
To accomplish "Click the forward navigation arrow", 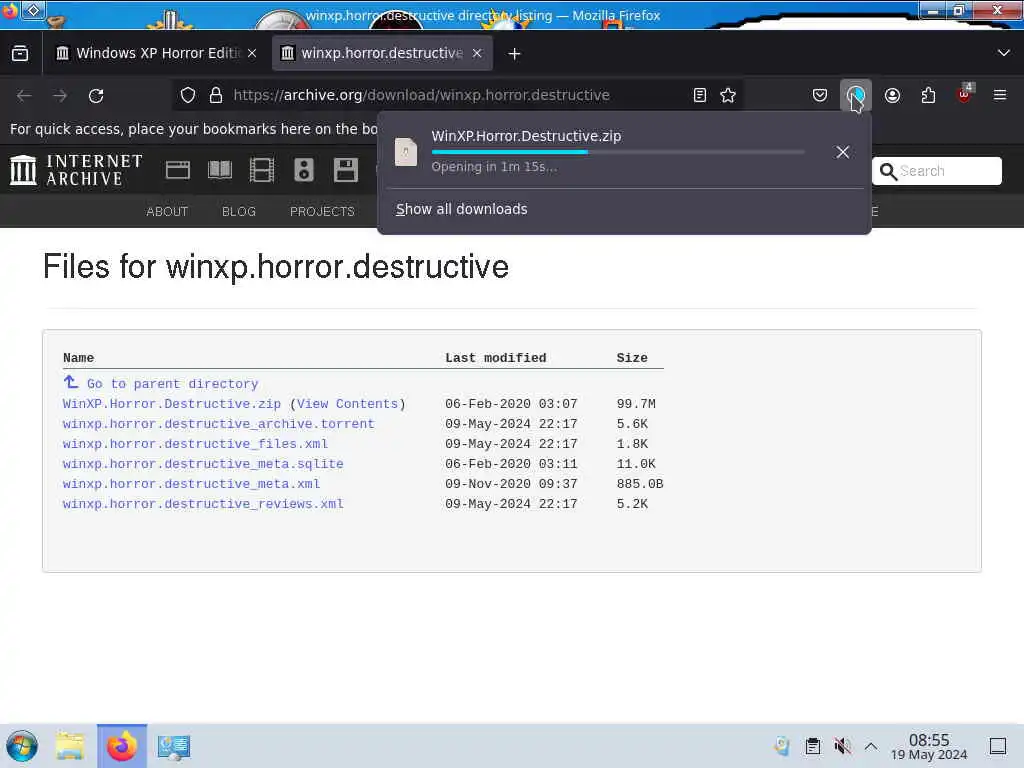I will click(60, 95).
